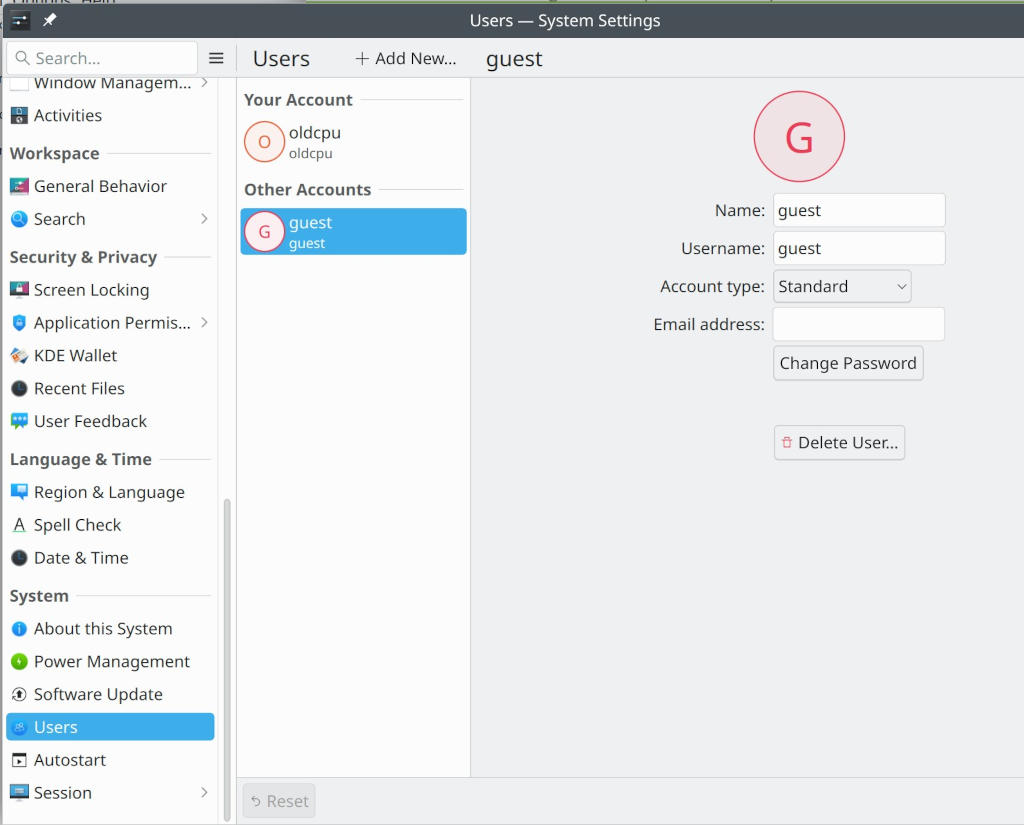Click the Recent Files clock icon
The width and height of the screenshot is (1024, 825).
click(19, 389)
